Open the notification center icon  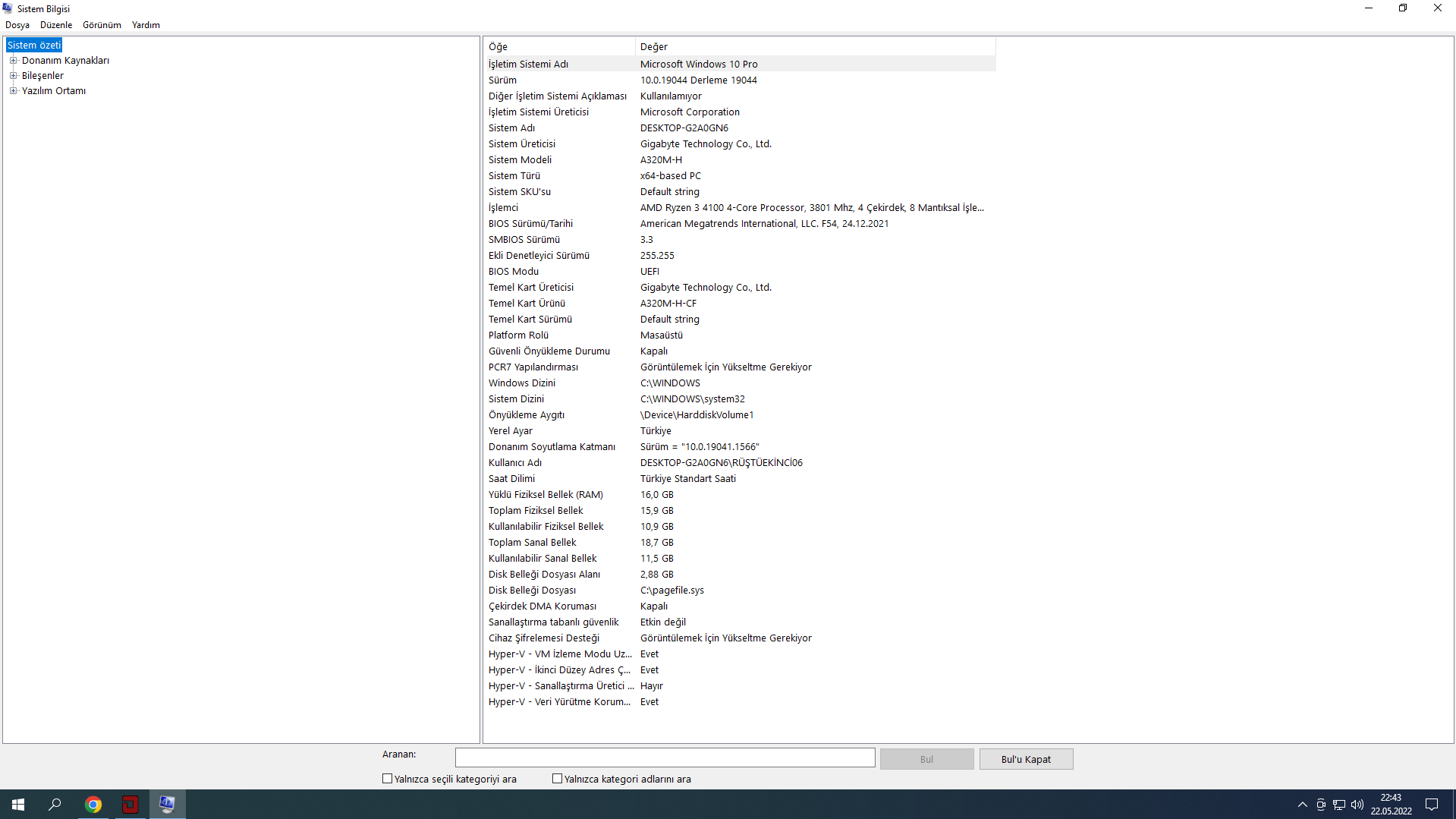click(1432, 805)
